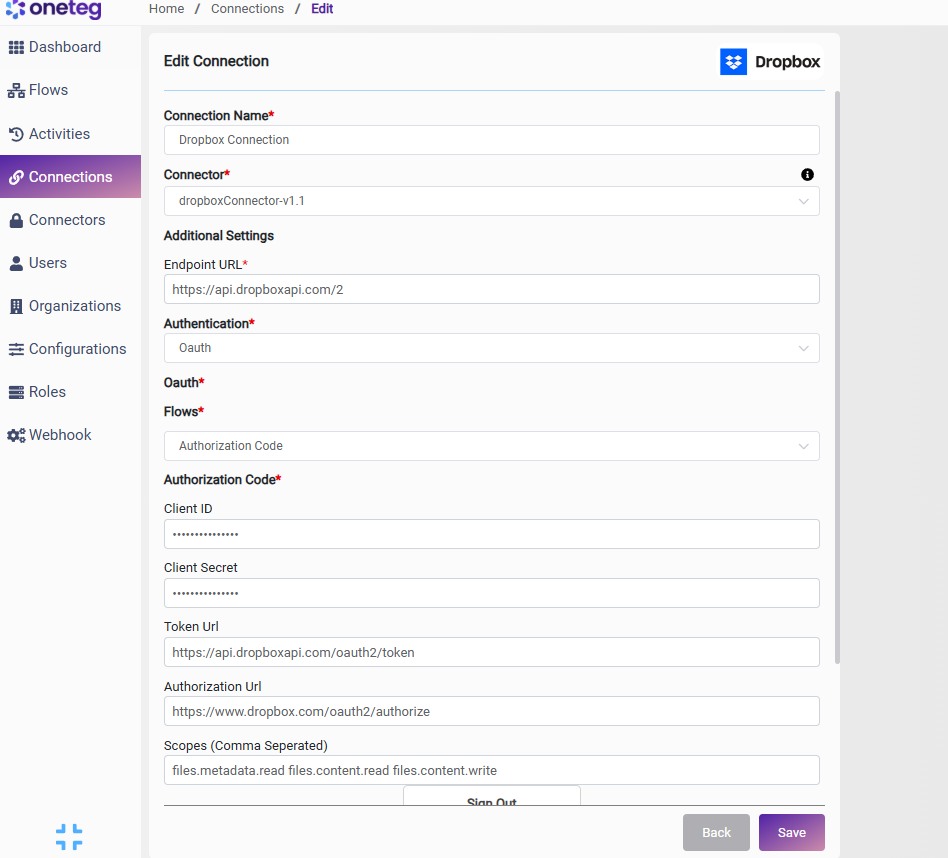The width and height of the screenshot is (948, 858).
Task: Save the connection
Action: tap(791, 832)
